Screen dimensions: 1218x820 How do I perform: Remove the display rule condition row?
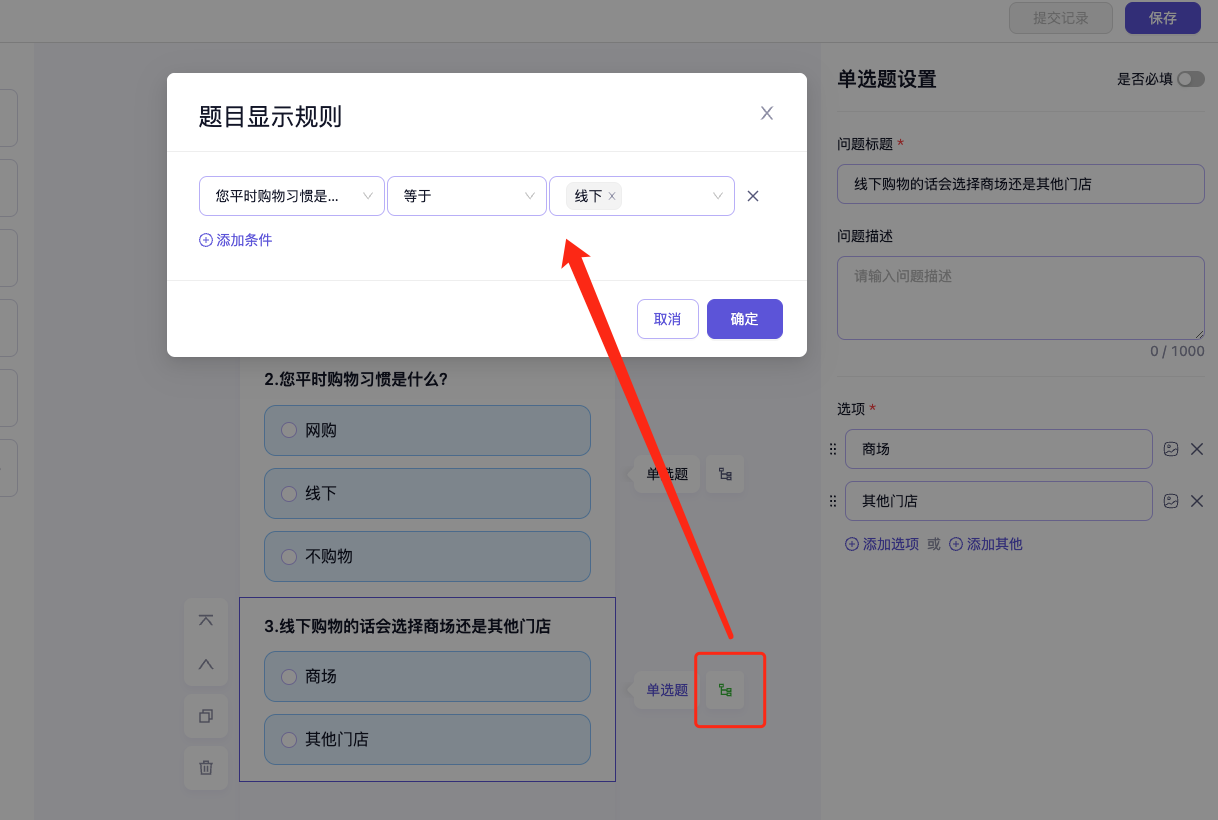[753, 196]
